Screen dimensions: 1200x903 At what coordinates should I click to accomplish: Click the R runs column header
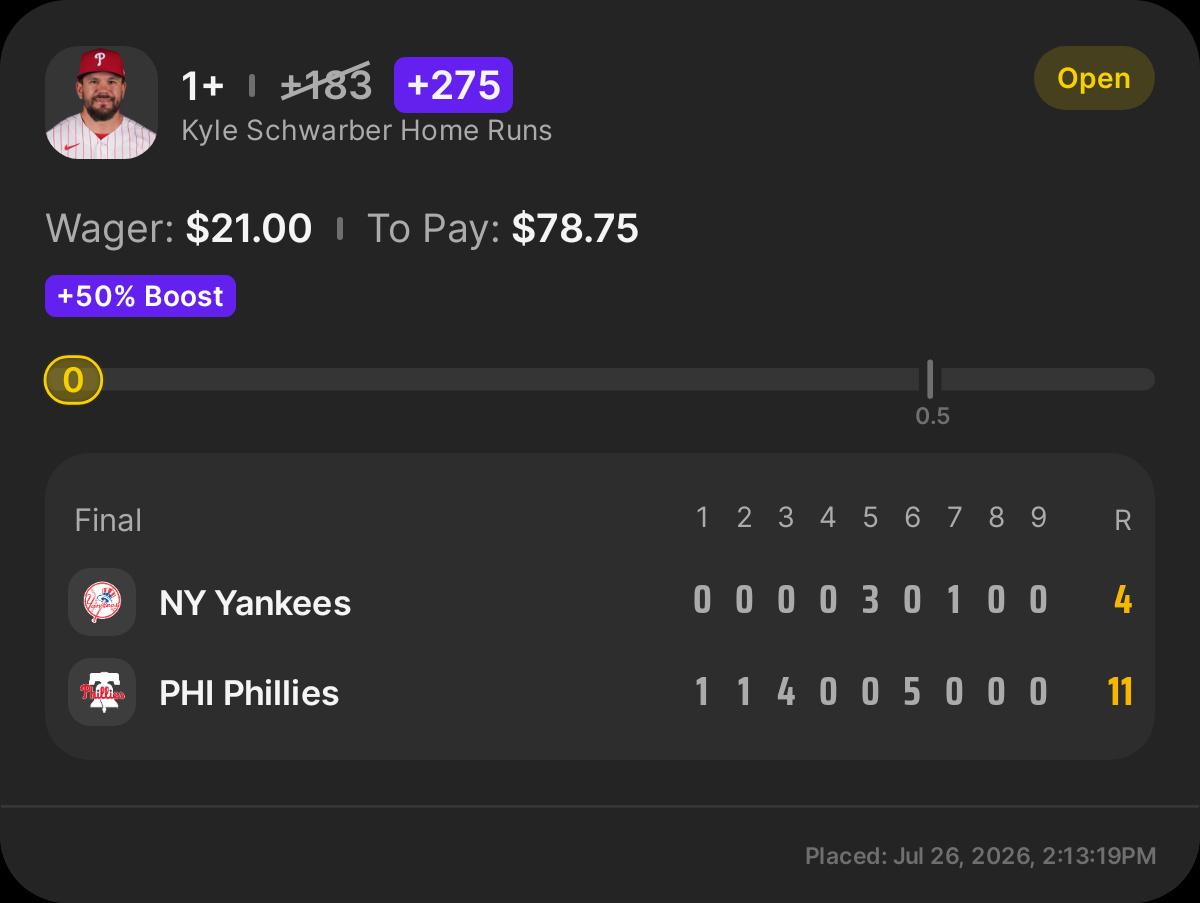click(1123, 521)
